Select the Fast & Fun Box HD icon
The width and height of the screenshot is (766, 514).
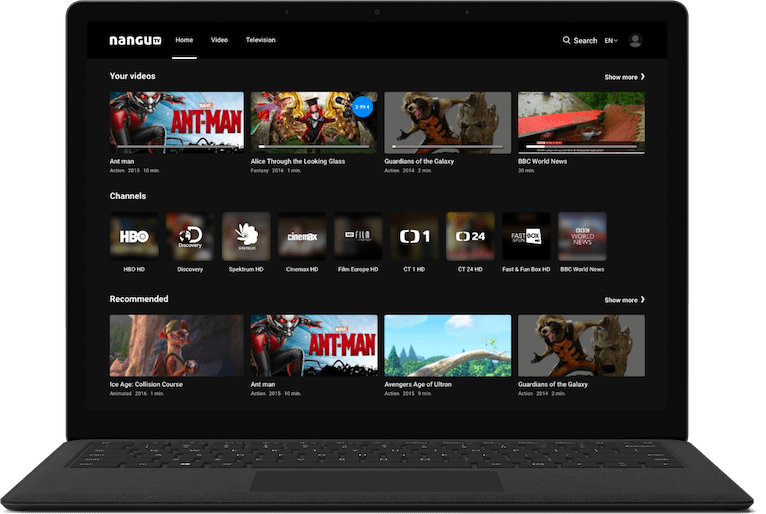[526, 236]
